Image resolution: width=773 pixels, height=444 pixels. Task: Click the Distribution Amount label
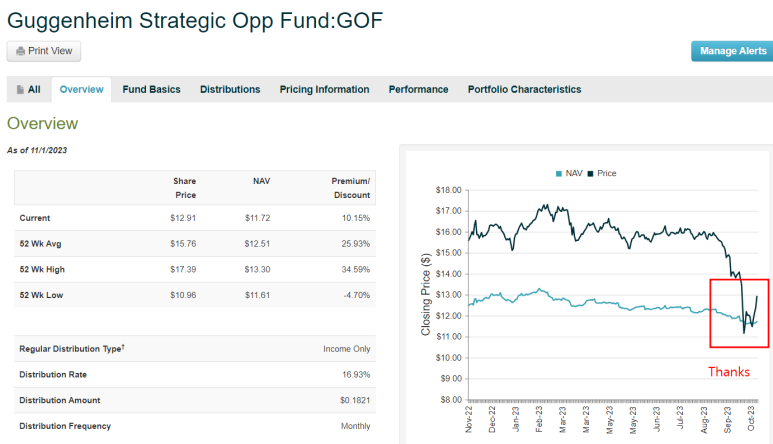click(60, 400)
